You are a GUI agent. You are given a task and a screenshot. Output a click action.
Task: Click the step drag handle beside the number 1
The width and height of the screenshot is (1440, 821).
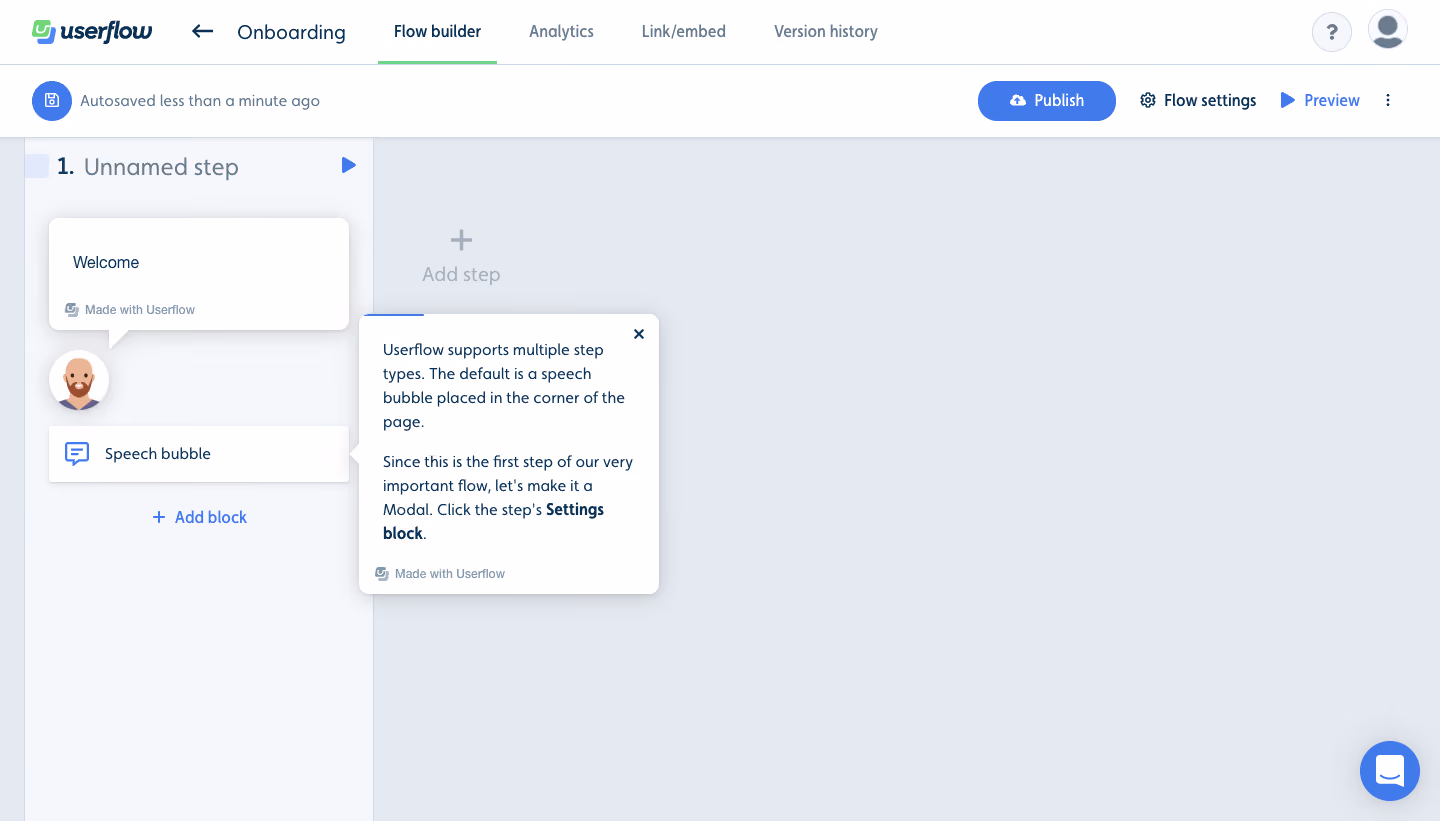(37, 166)
